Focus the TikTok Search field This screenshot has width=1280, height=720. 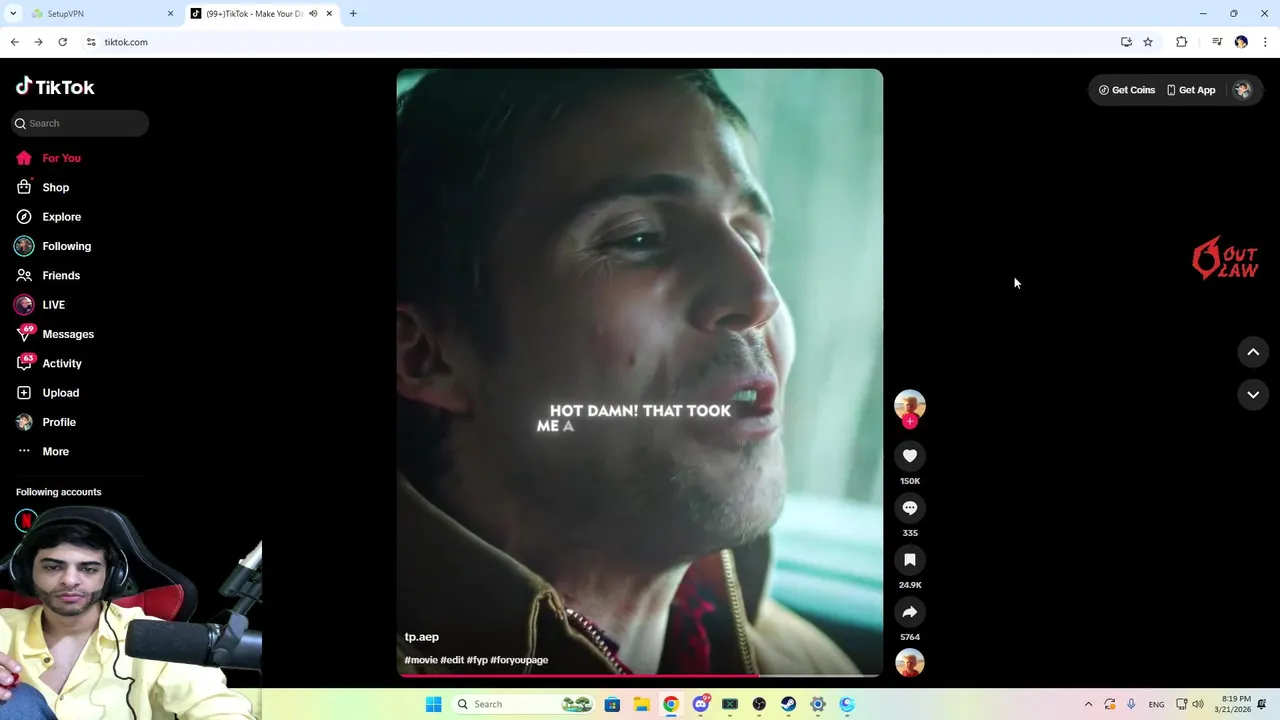[80, 123]
